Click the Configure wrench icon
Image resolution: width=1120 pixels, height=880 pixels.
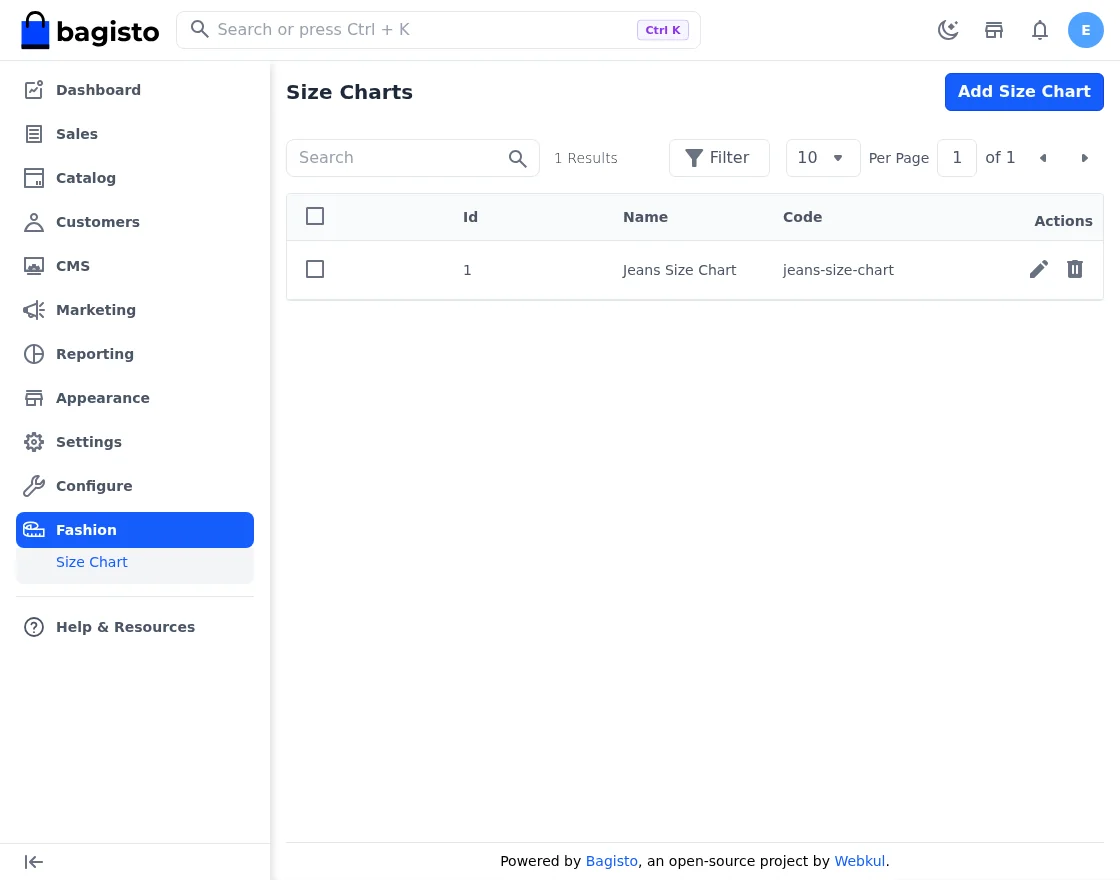pos(34,486)
